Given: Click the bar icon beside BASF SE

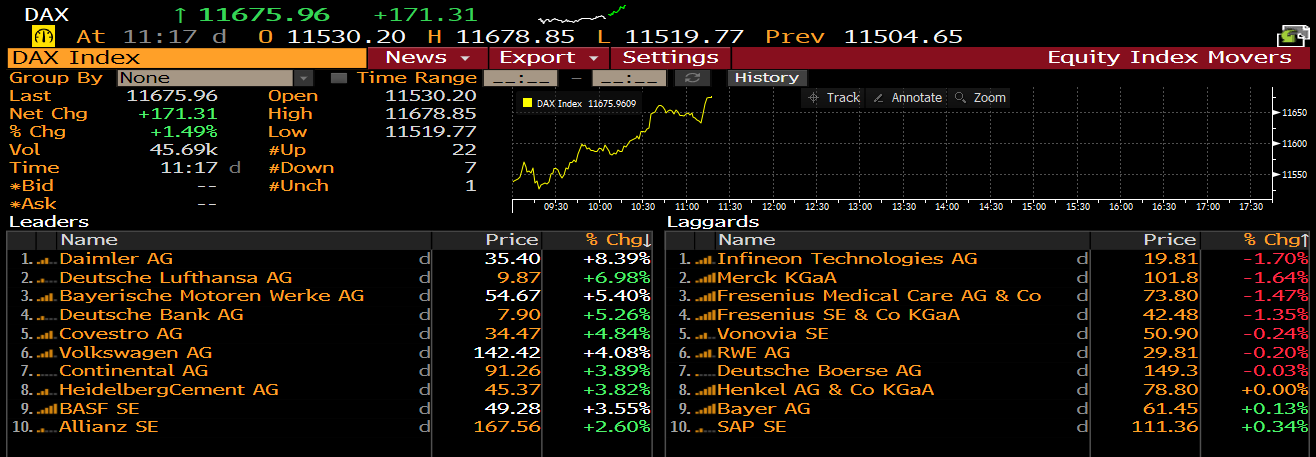Looking at the screenshot, I should (47, 409).
